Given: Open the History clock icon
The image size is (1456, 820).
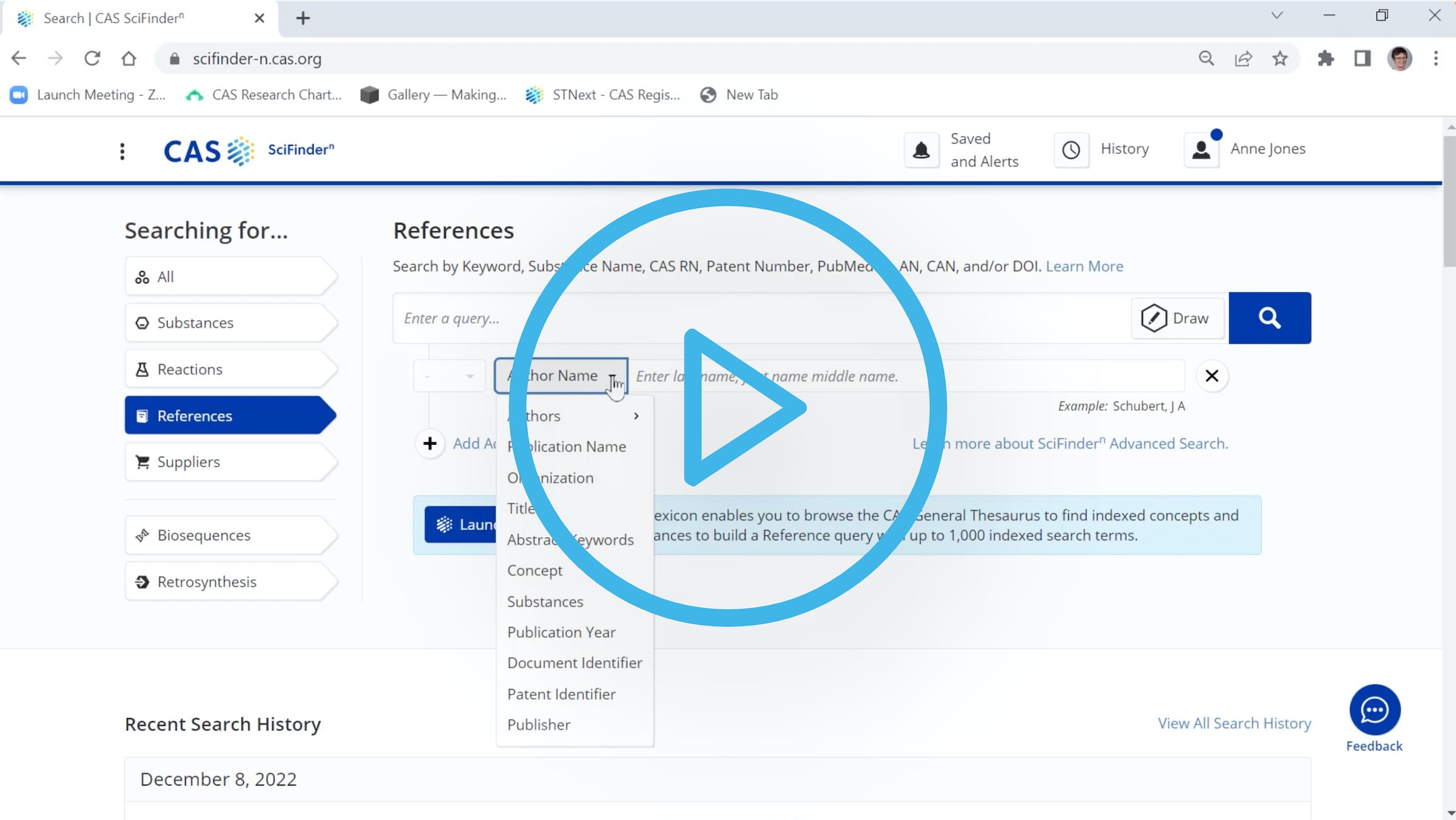Looking at the screenshot, I should click(1071, 150).
